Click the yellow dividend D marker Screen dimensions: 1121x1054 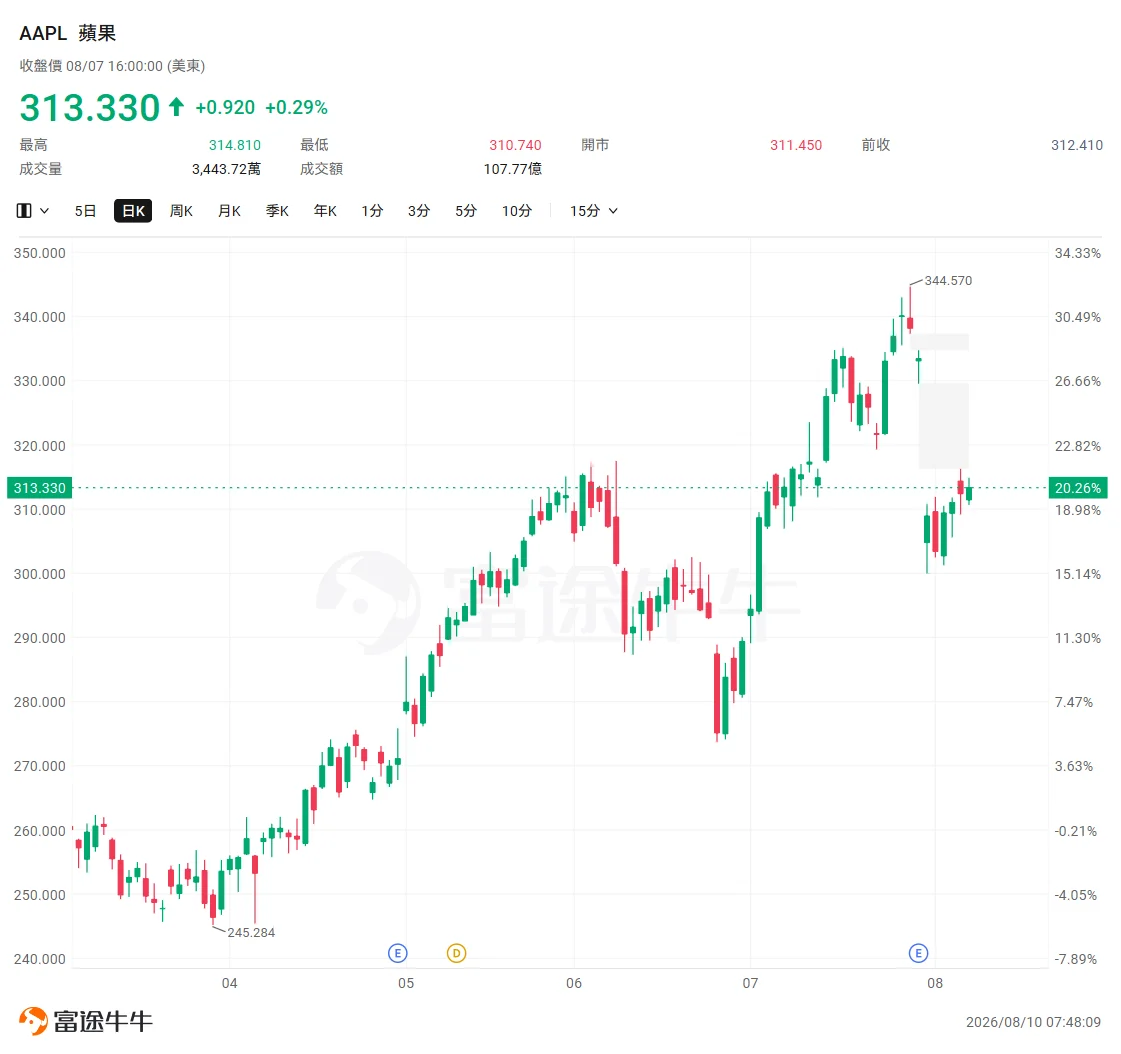click(x=456, y=953)
